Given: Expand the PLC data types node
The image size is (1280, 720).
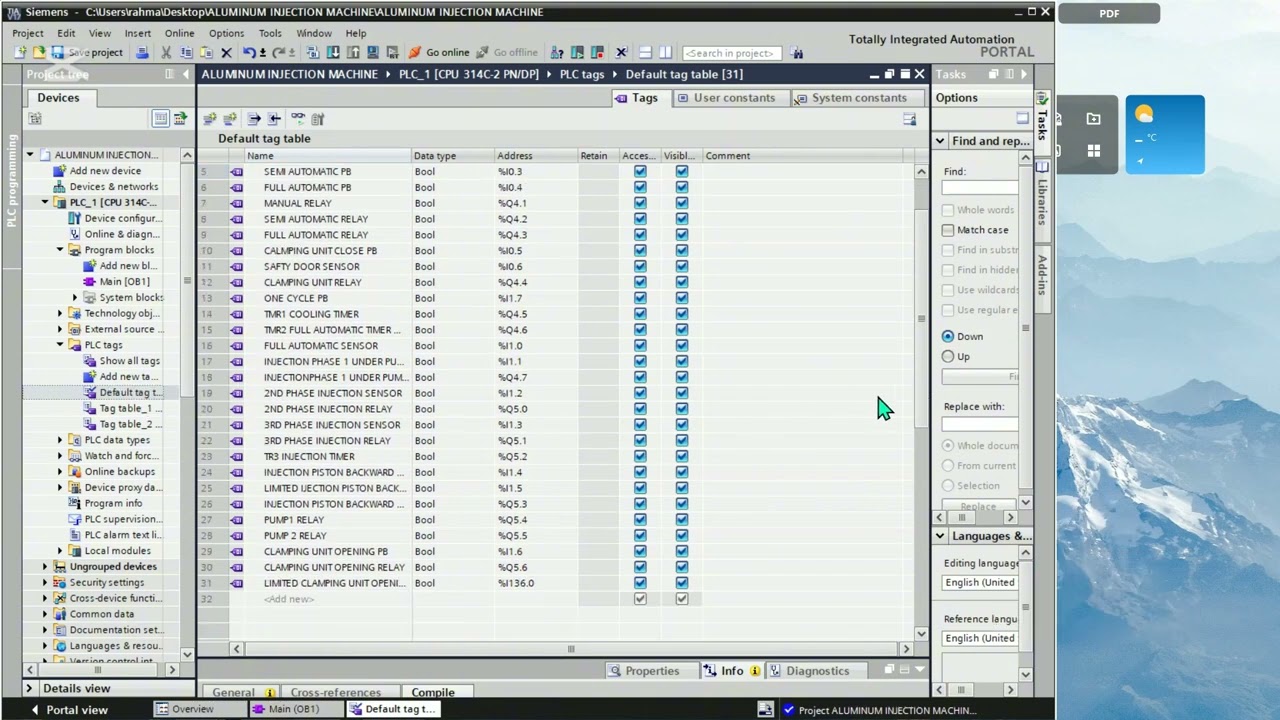Looking at the screenshot, I should [60, 440].
